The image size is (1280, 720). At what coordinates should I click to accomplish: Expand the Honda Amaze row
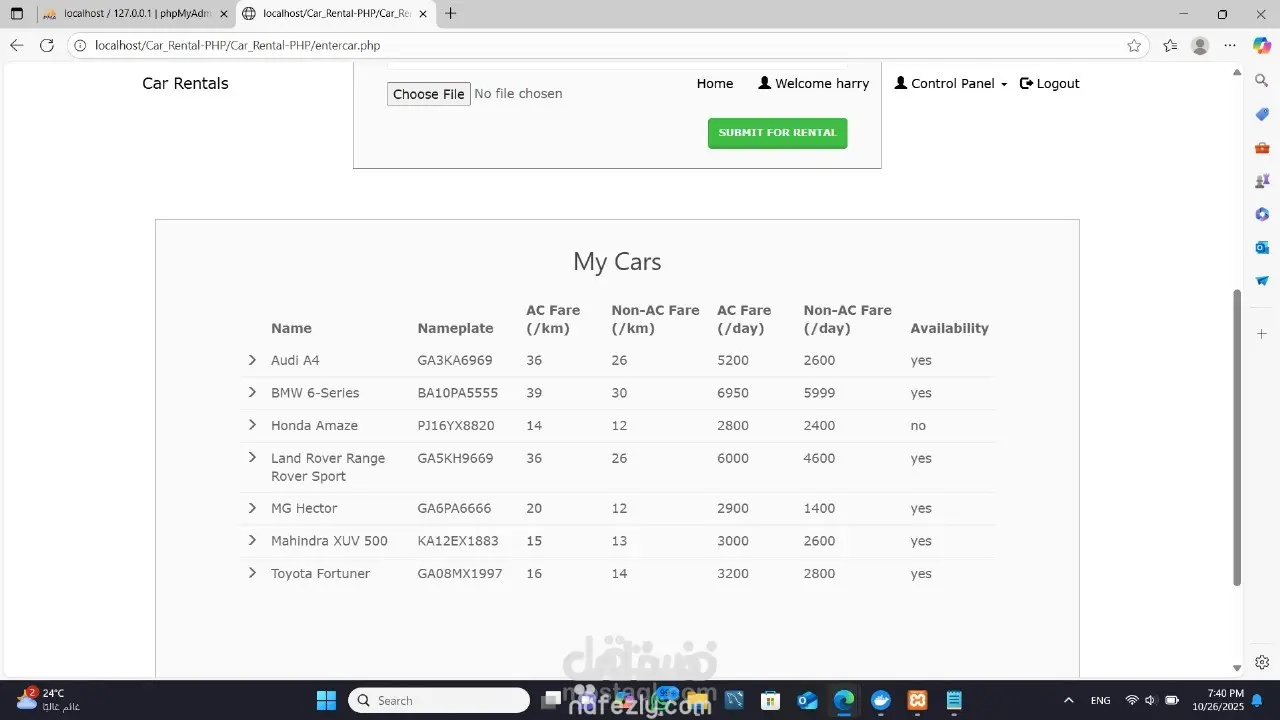[252, 425]
